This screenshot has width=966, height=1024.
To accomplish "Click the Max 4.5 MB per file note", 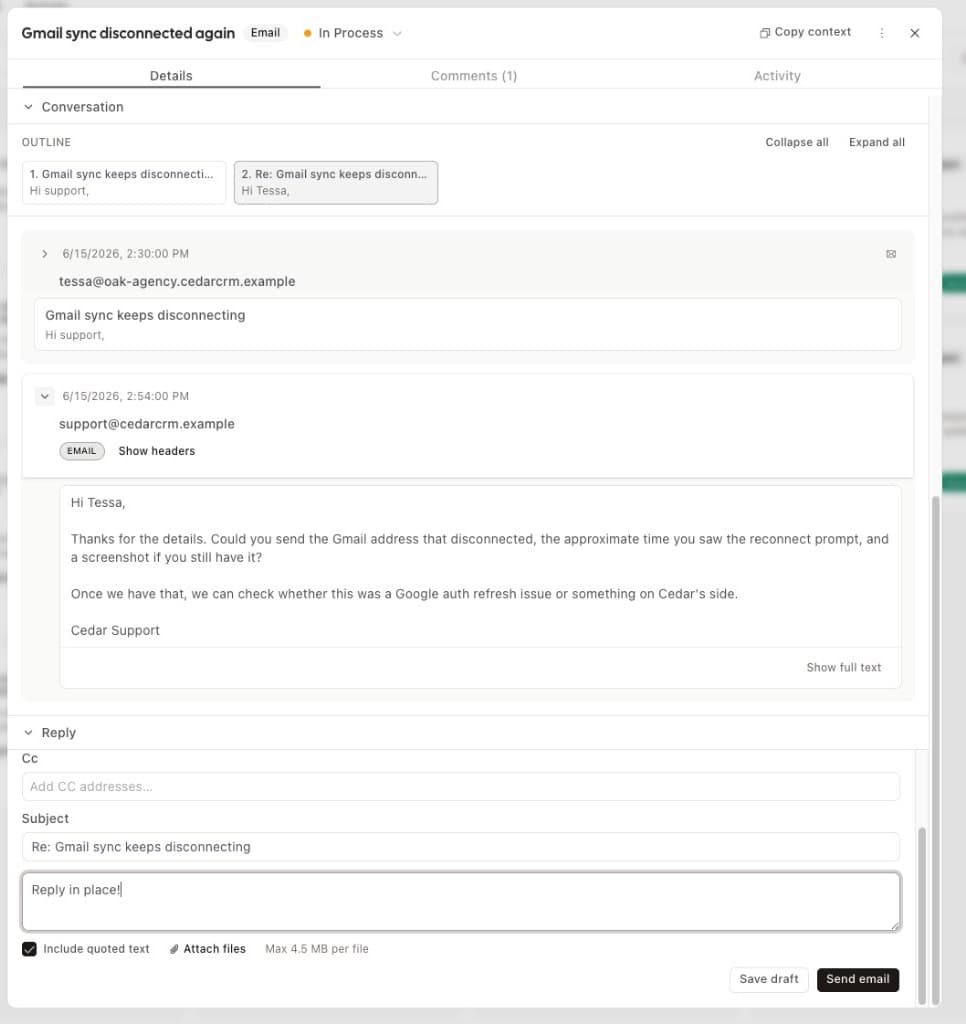I will (x=317, y=949).
